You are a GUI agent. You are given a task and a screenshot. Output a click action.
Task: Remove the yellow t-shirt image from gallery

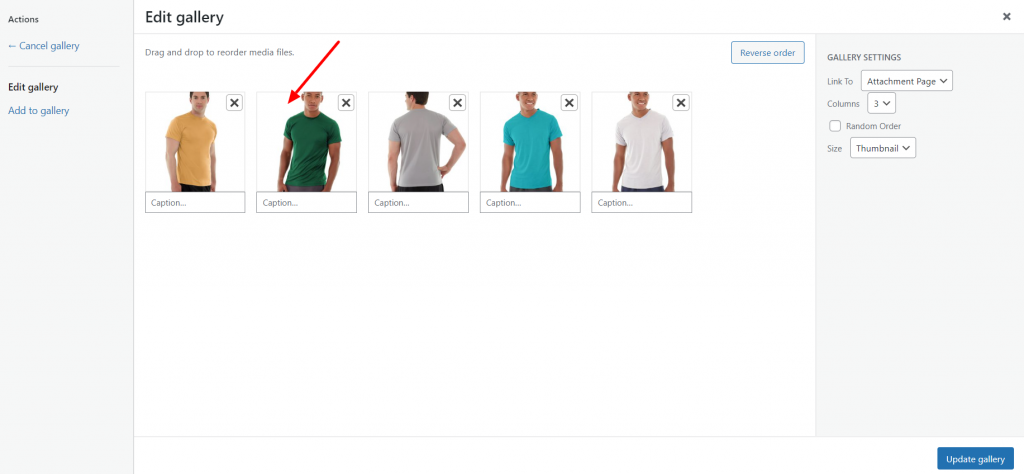[x=234, y=103]
